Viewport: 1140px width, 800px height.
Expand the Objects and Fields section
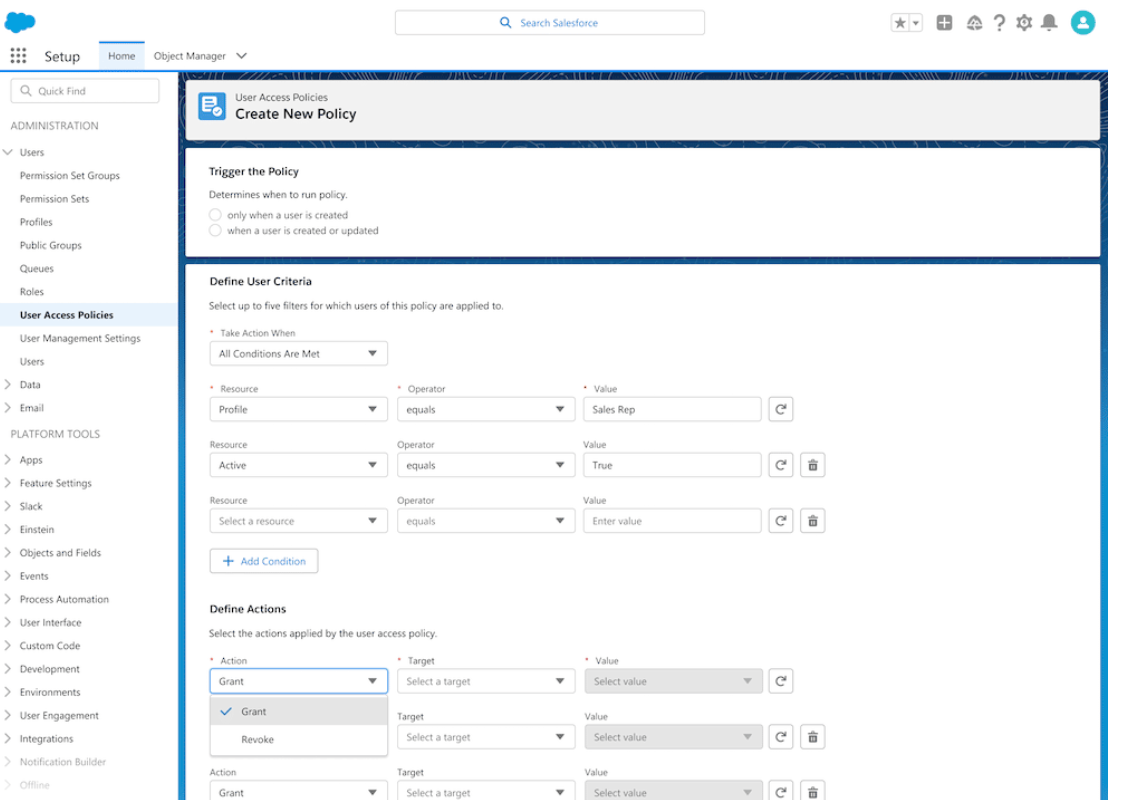tap(8, 553)
